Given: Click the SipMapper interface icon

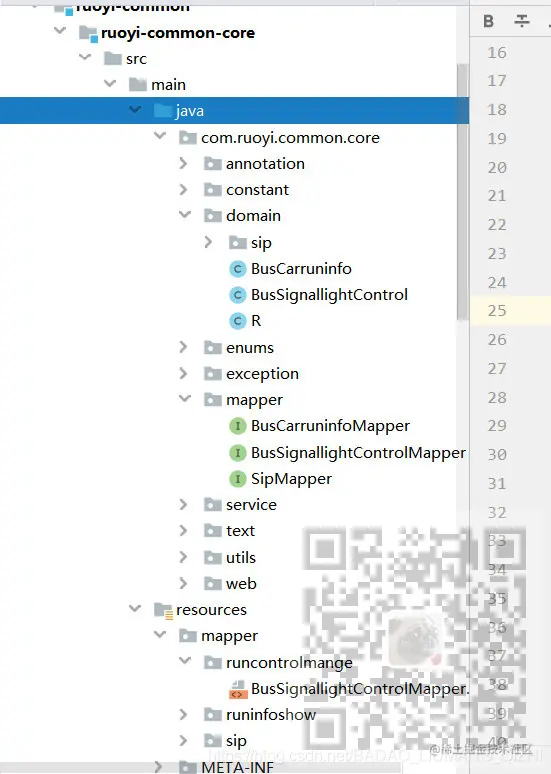Looking at the screenshot, I should point(237,479).
